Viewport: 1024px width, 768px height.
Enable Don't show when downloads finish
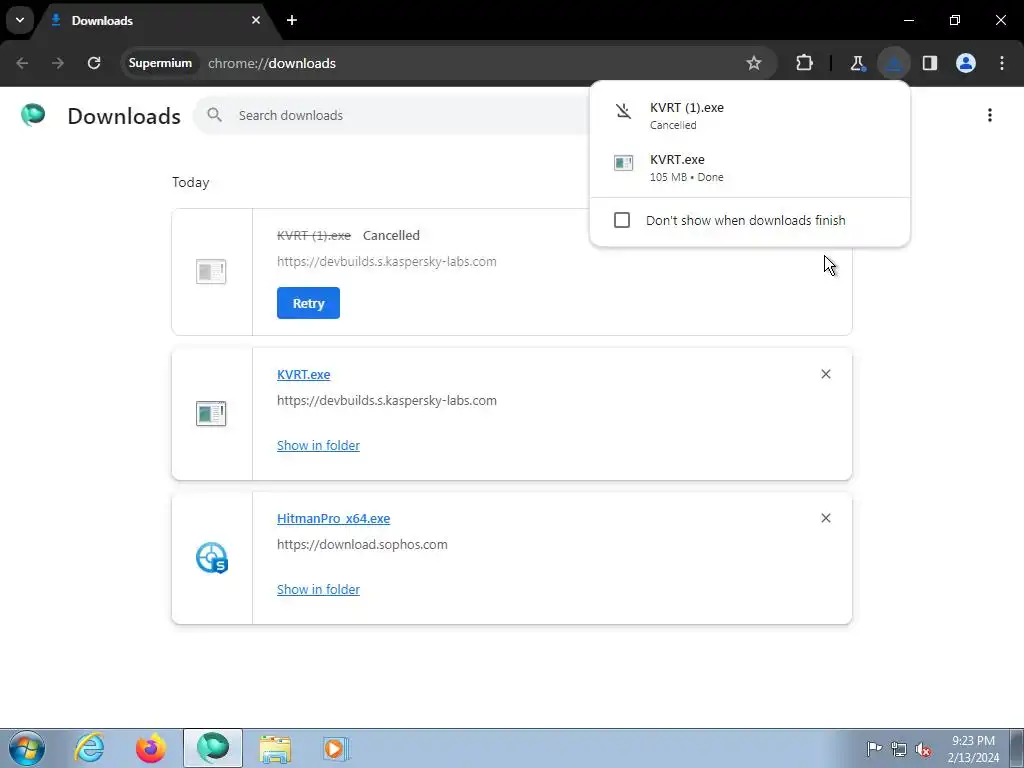click(x=622, y=220)
